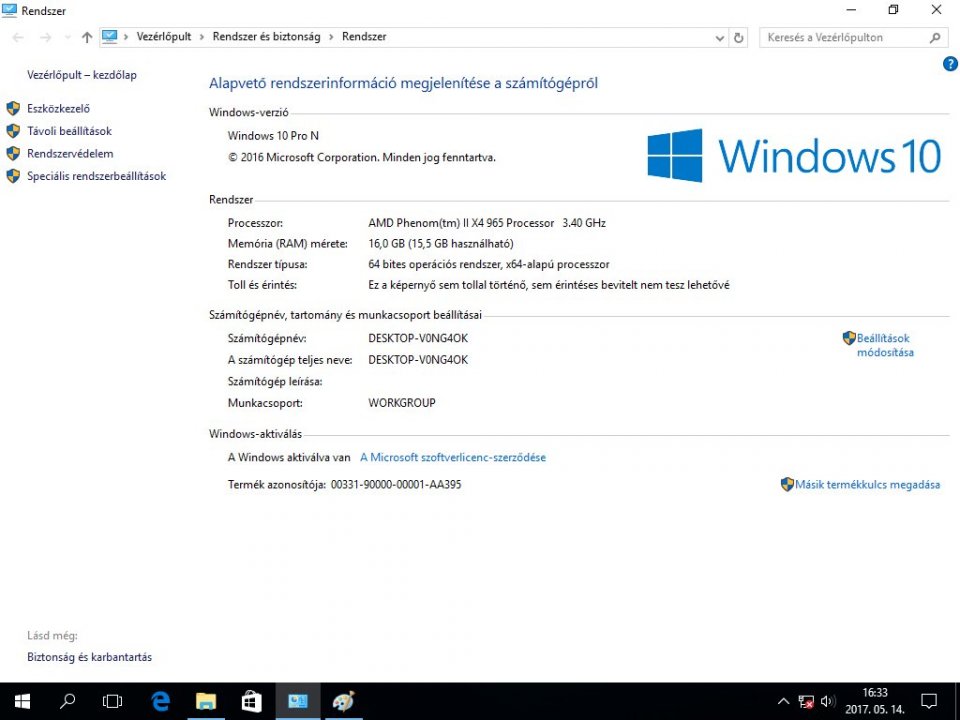Open the address bar history dropdown
960x720 pixels.
coord(719,38)
